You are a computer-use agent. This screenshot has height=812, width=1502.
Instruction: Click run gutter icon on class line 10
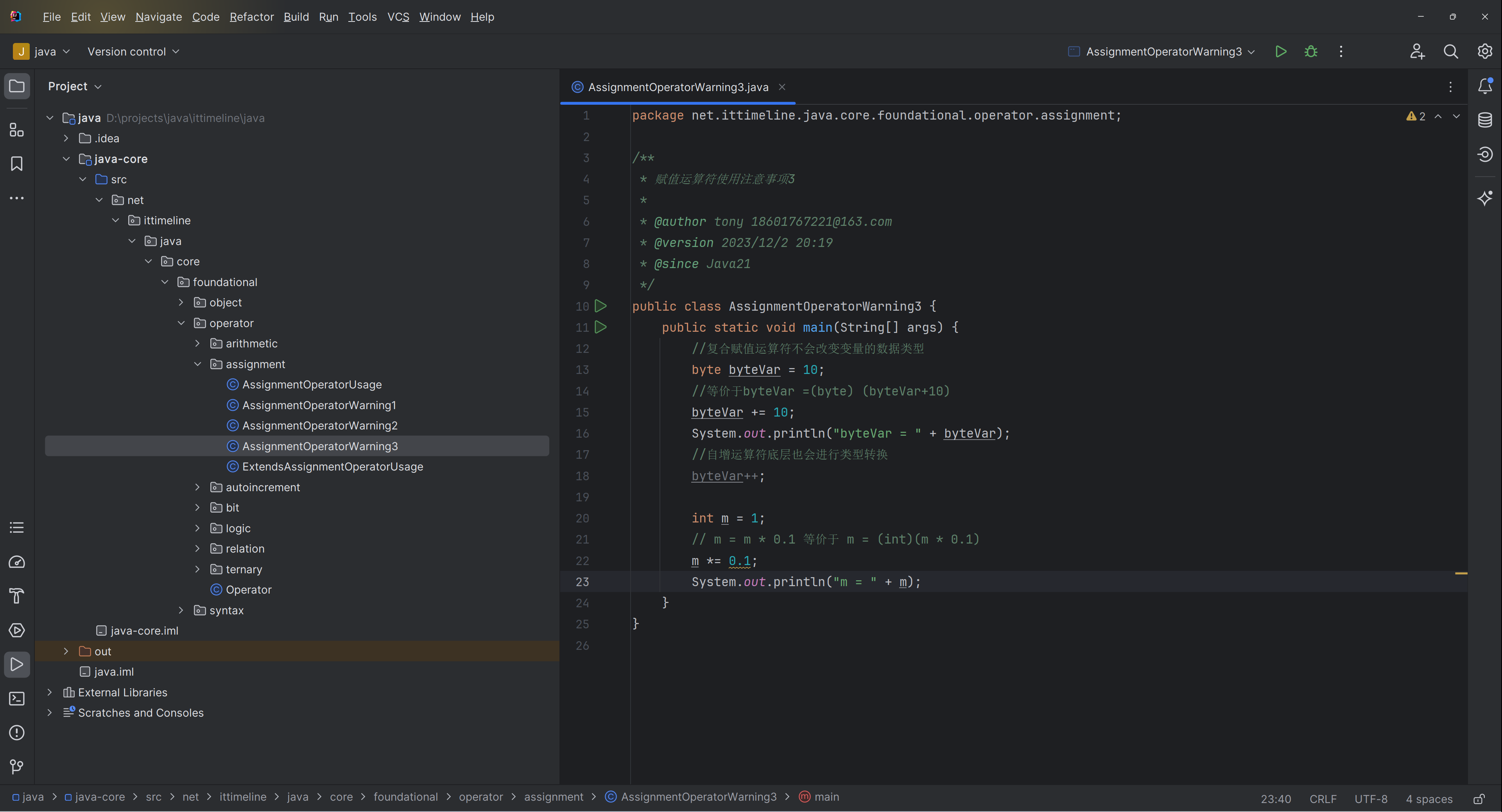[x=600, y=306]
